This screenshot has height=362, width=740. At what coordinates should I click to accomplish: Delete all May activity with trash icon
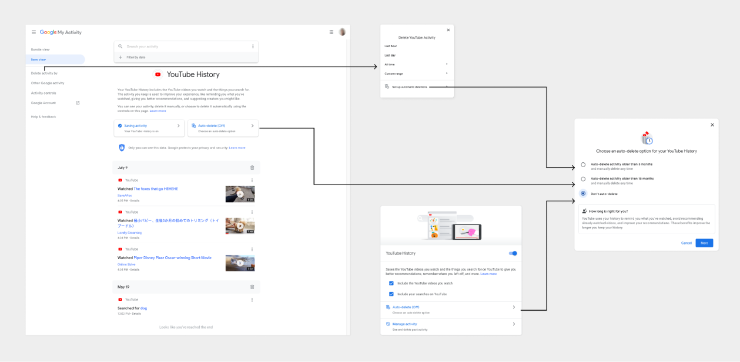[x=252, y=286]
